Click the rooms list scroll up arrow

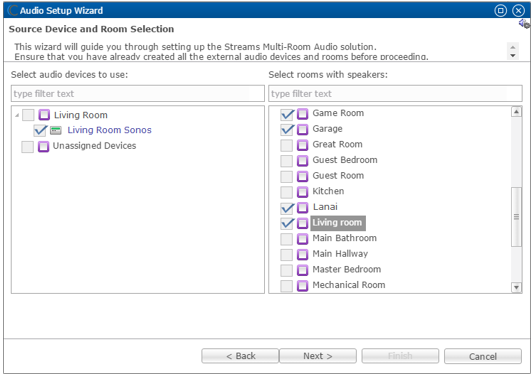click(x=516, y=112)
